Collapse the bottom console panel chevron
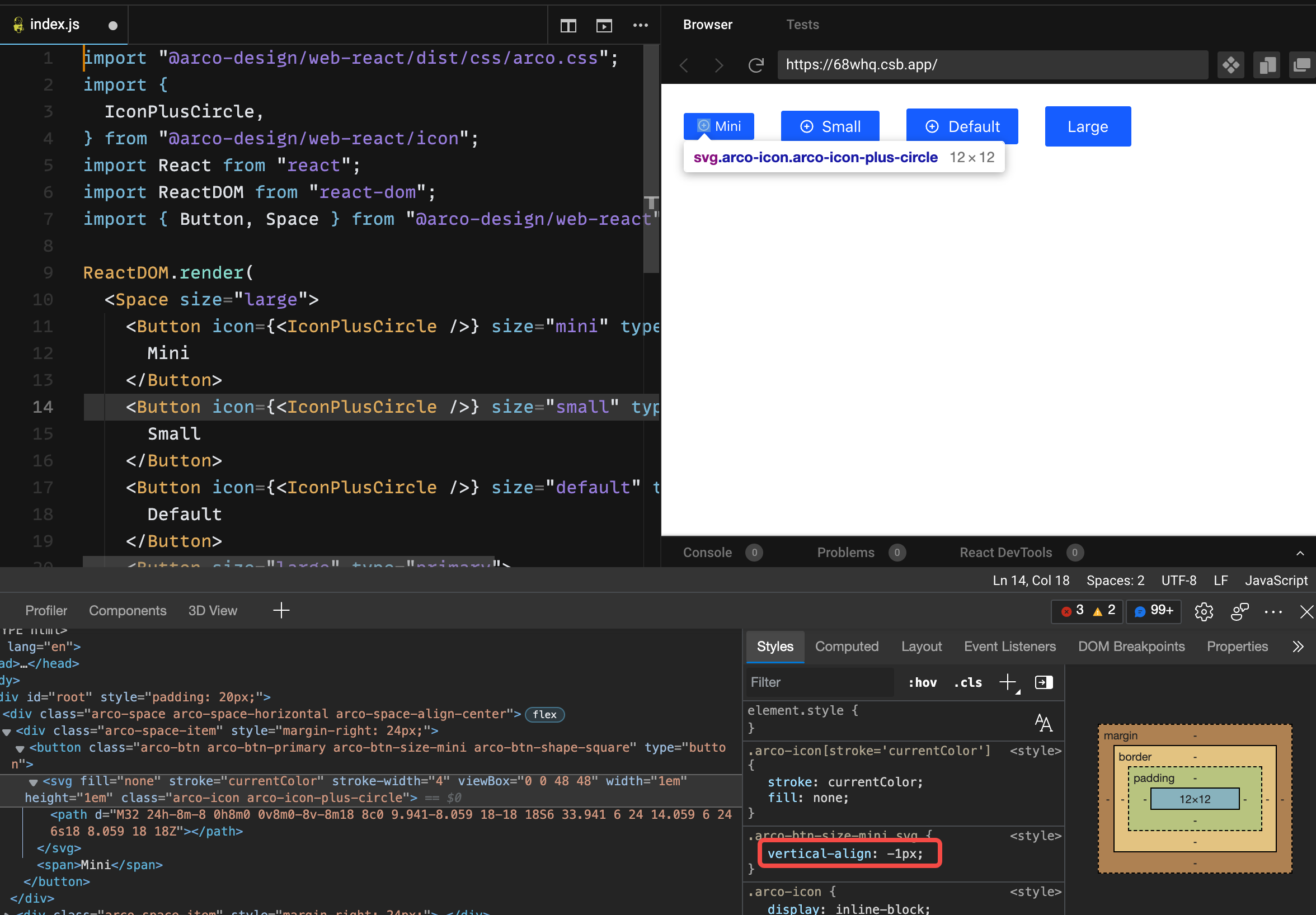The image size is (1316, 915). click(x=1300, y=553)
